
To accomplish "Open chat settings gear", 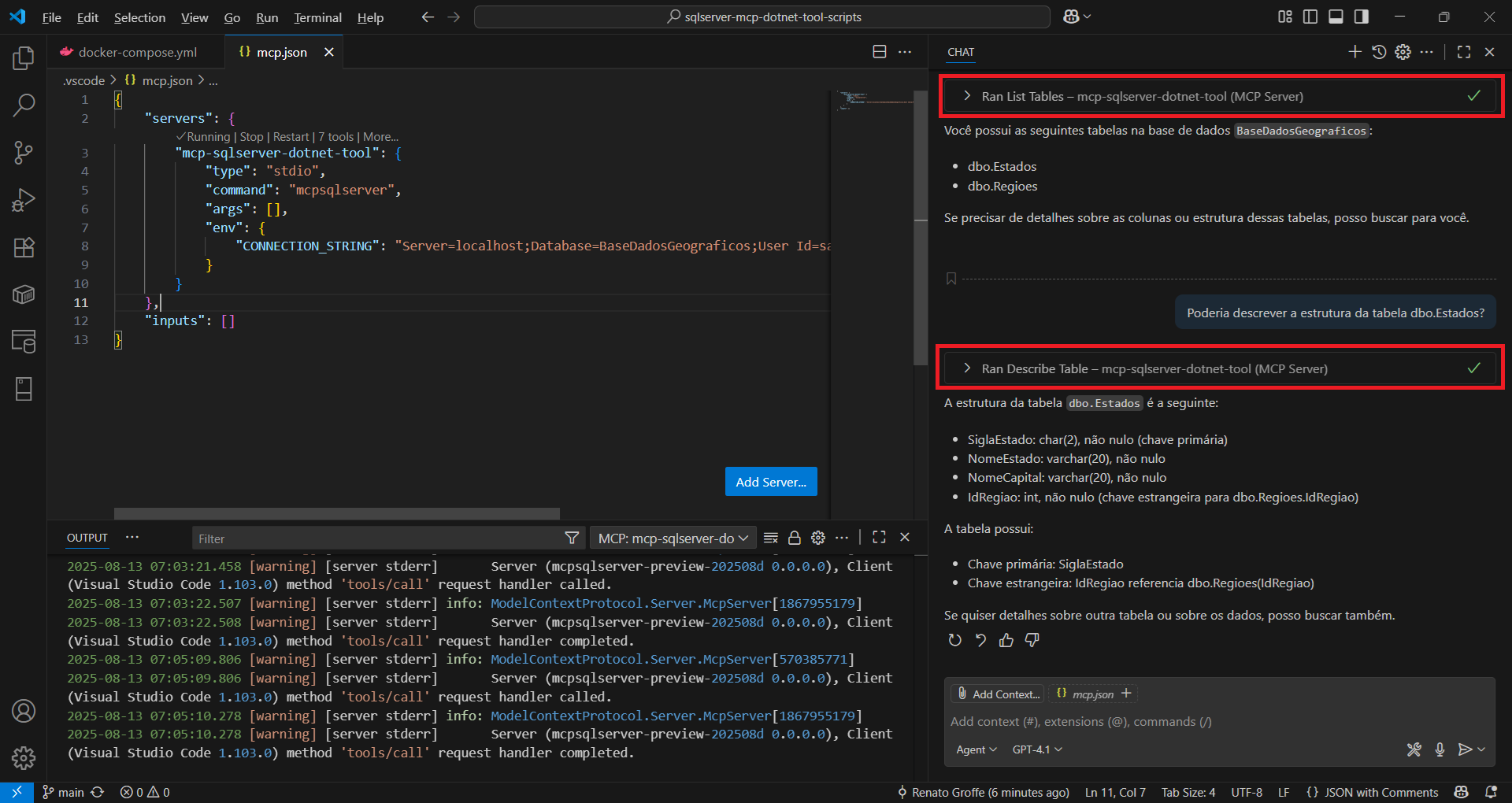I will (x=1403, y=52).
